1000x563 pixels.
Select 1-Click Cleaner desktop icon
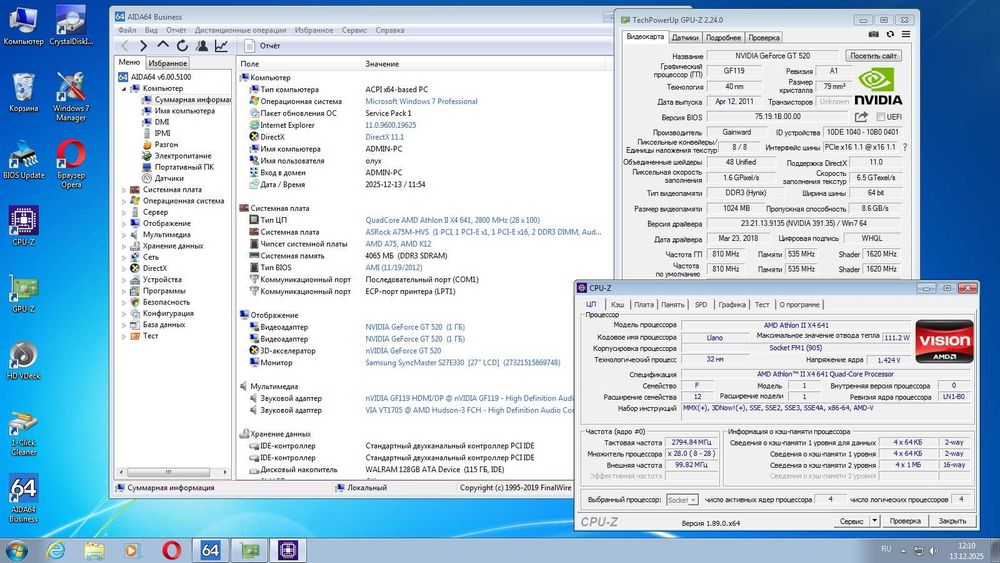pos(24,432)
